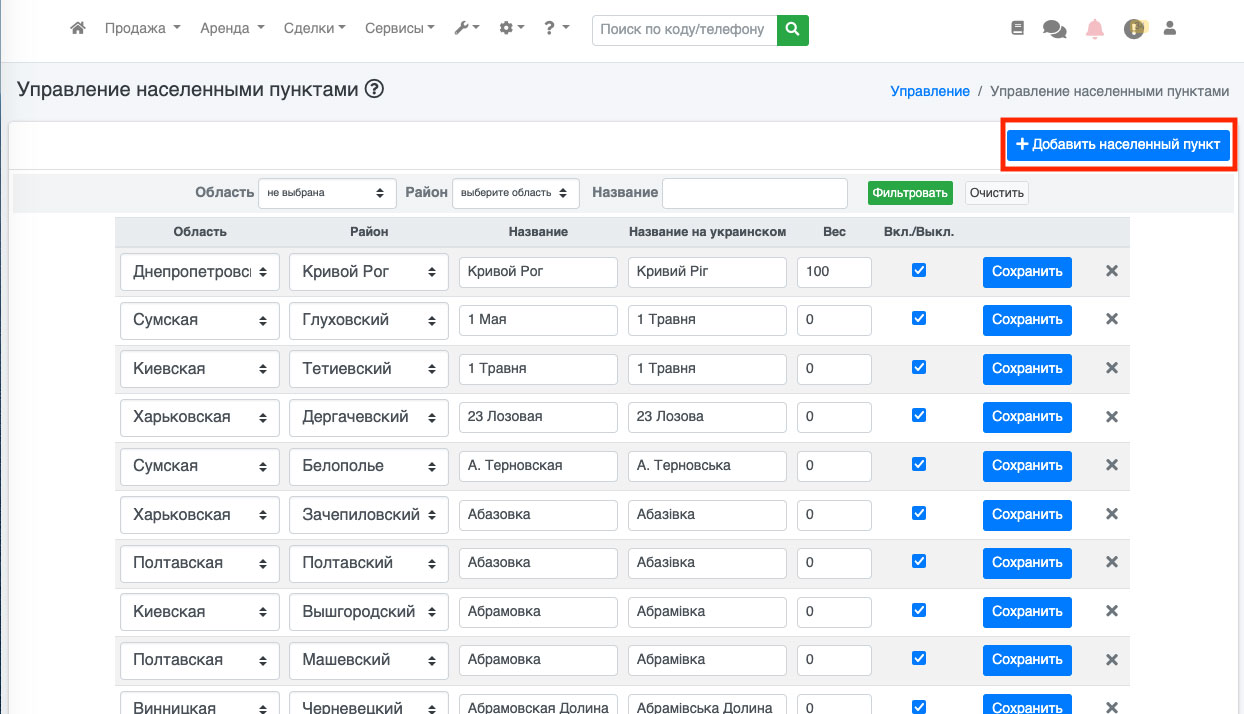Click help icon beside the page title
The height and width of the screenshot is (714, 1244).
point(374,90)
